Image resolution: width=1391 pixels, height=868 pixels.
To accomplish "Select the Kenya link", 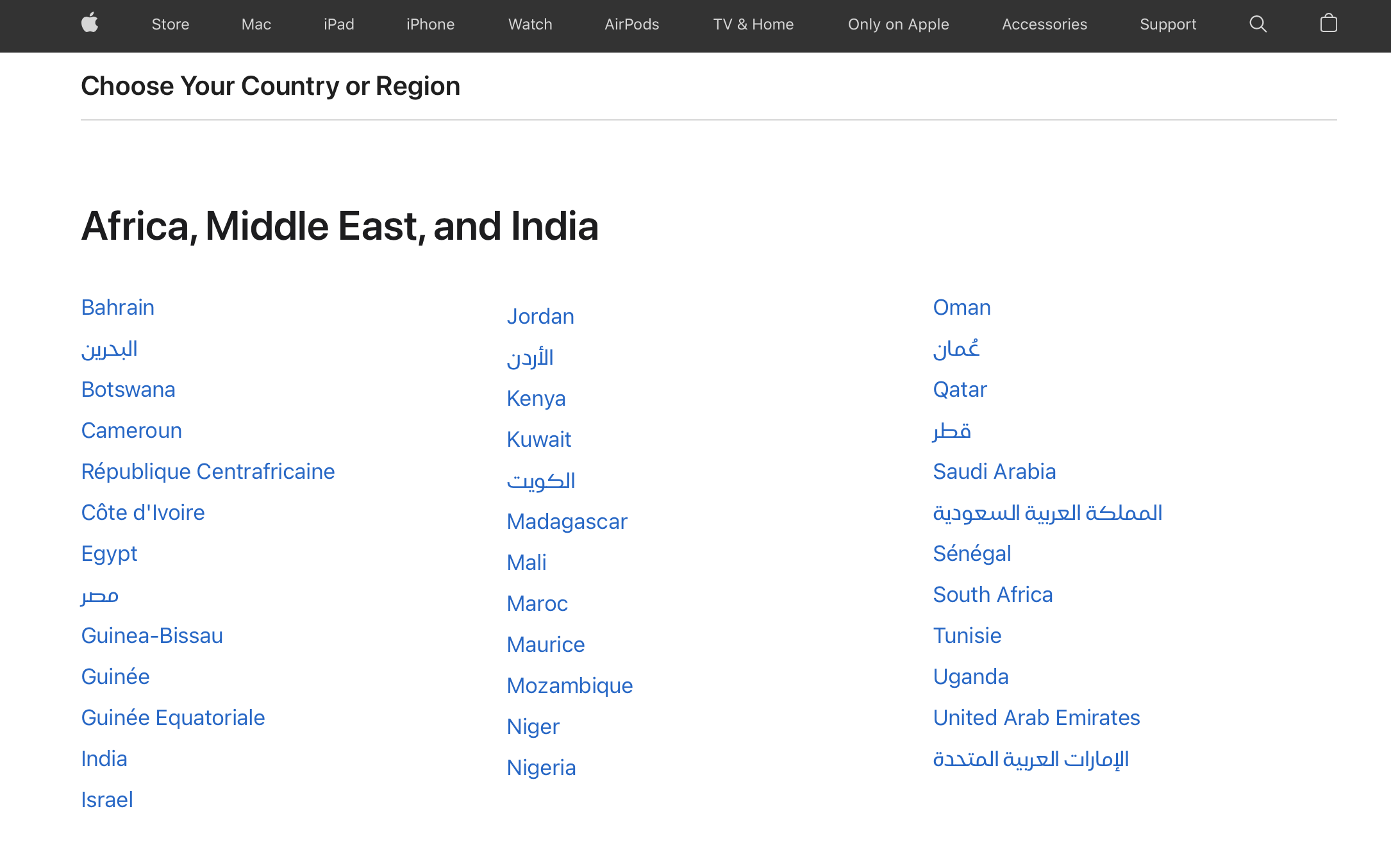I will point(536,398).
